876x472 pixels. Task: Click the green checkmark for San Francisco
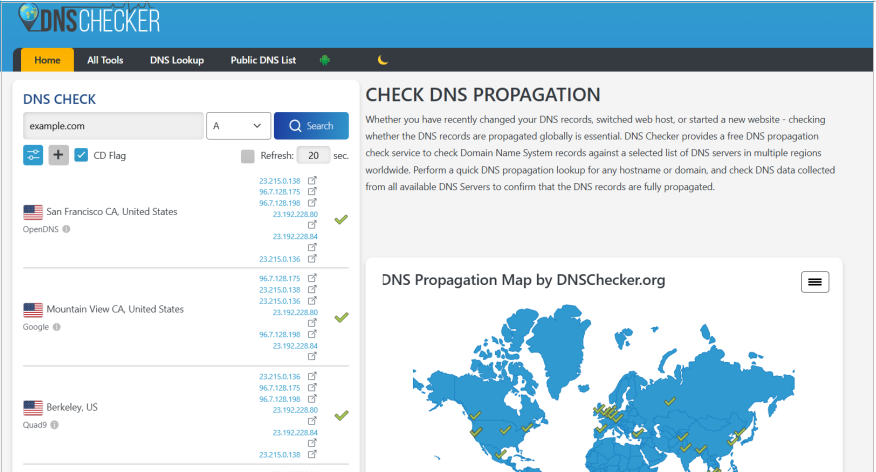pyautogui.click(x=341, y=219)
